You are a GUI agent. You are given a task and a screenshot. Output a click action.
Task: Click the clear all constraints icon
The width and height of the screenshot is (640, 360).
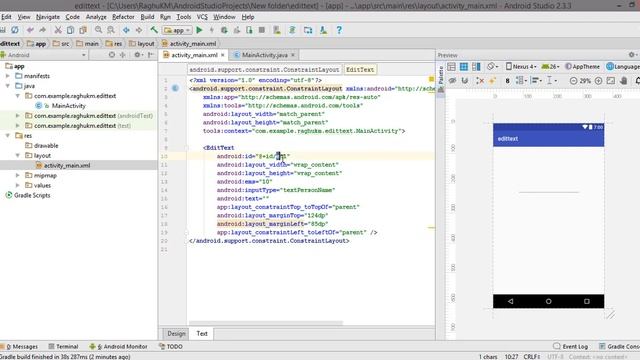480,81
